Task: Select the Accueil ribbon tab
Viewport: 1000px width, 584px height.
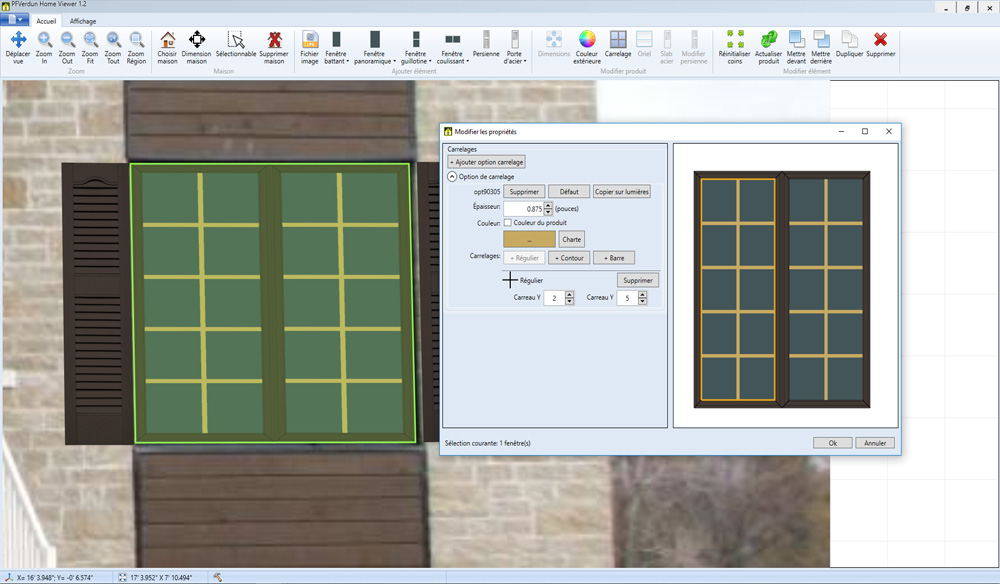Action: (46, 21)
